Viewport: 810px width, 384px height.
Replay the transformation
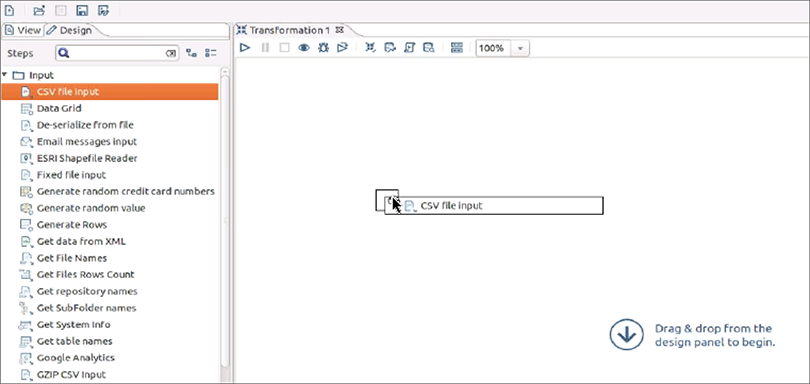(342, 48)
